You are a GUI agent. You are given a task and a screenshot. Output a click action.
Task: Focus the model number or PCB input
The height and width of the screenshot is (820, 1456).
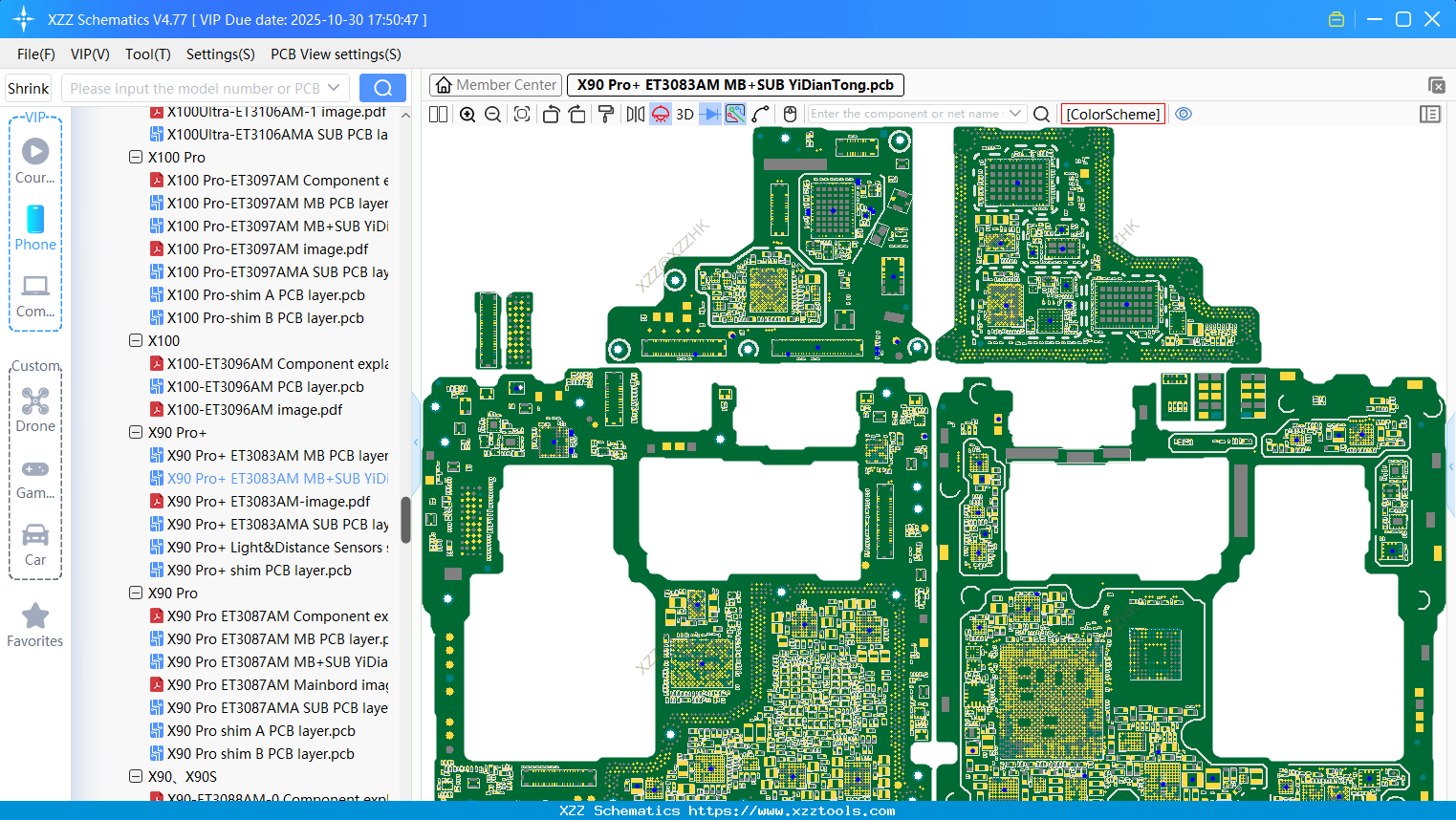click(x=194, y=88)
